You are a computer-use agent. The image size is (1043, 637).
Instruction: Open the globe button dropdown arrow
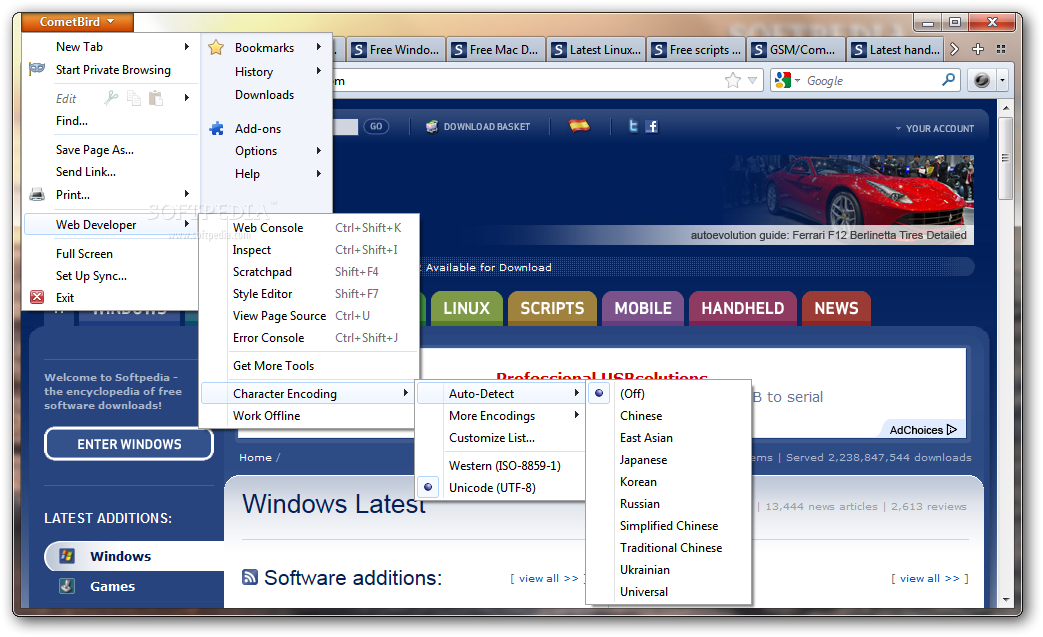pyautogui.click(x=1002, y=80)
